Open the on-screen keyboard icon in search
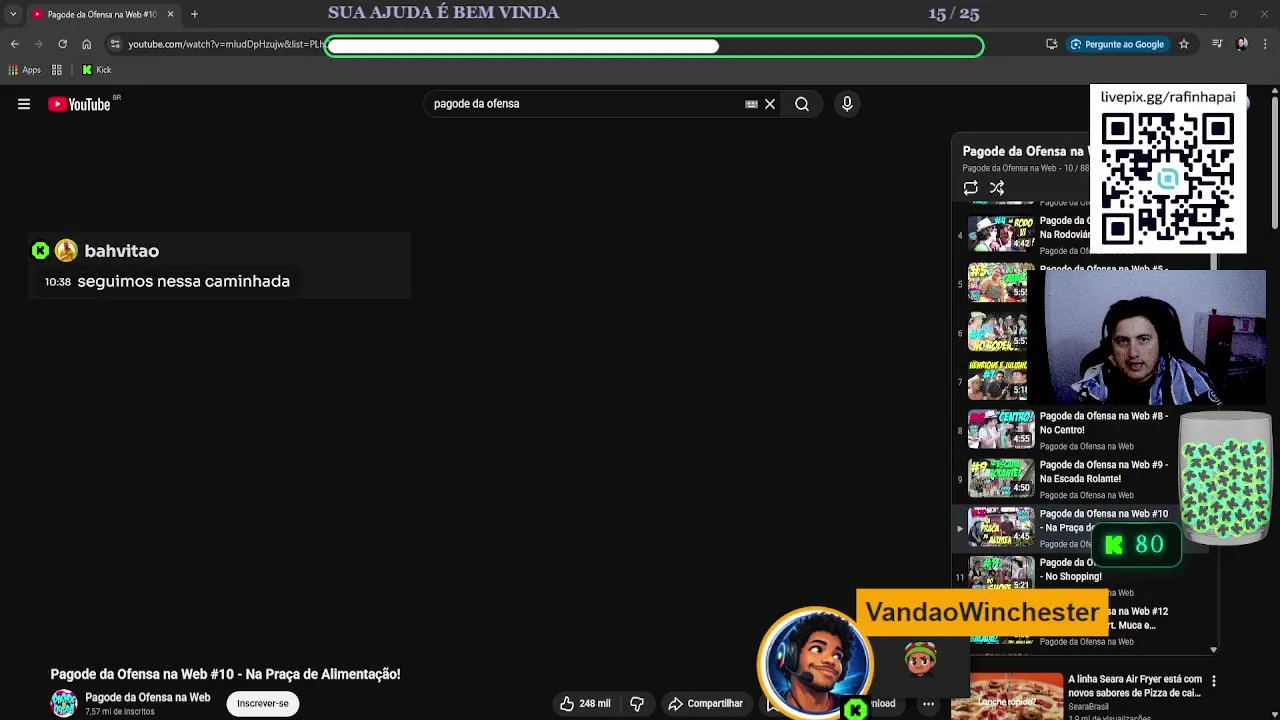This screenshot has height=720, width=1280. (751, 104)
